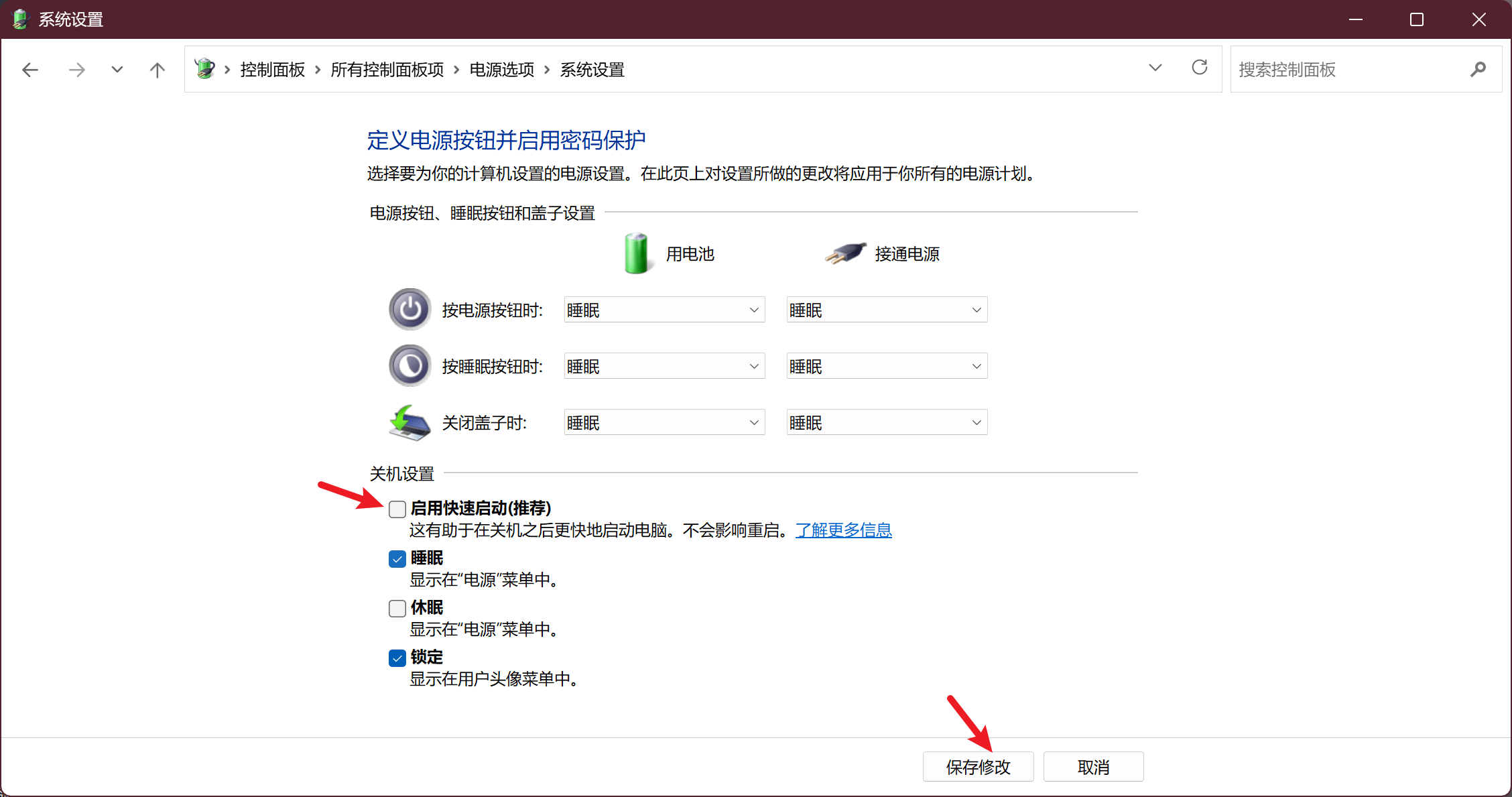Check the Hibernate (休眠) checkbox
This screenshot has height=797, width=1512.
(x=397, y=609)
